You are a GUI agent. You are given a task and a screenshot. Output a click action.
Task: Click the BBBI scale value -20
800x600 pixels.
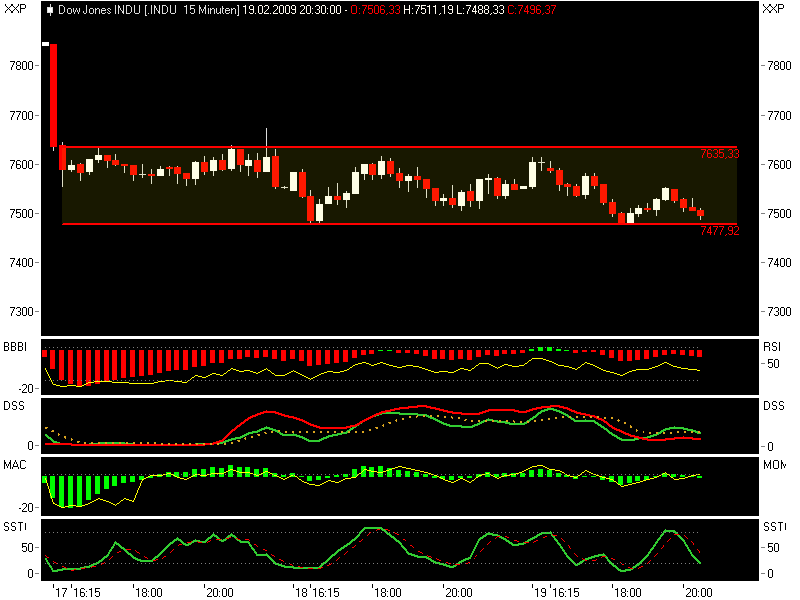pos(26,389)
